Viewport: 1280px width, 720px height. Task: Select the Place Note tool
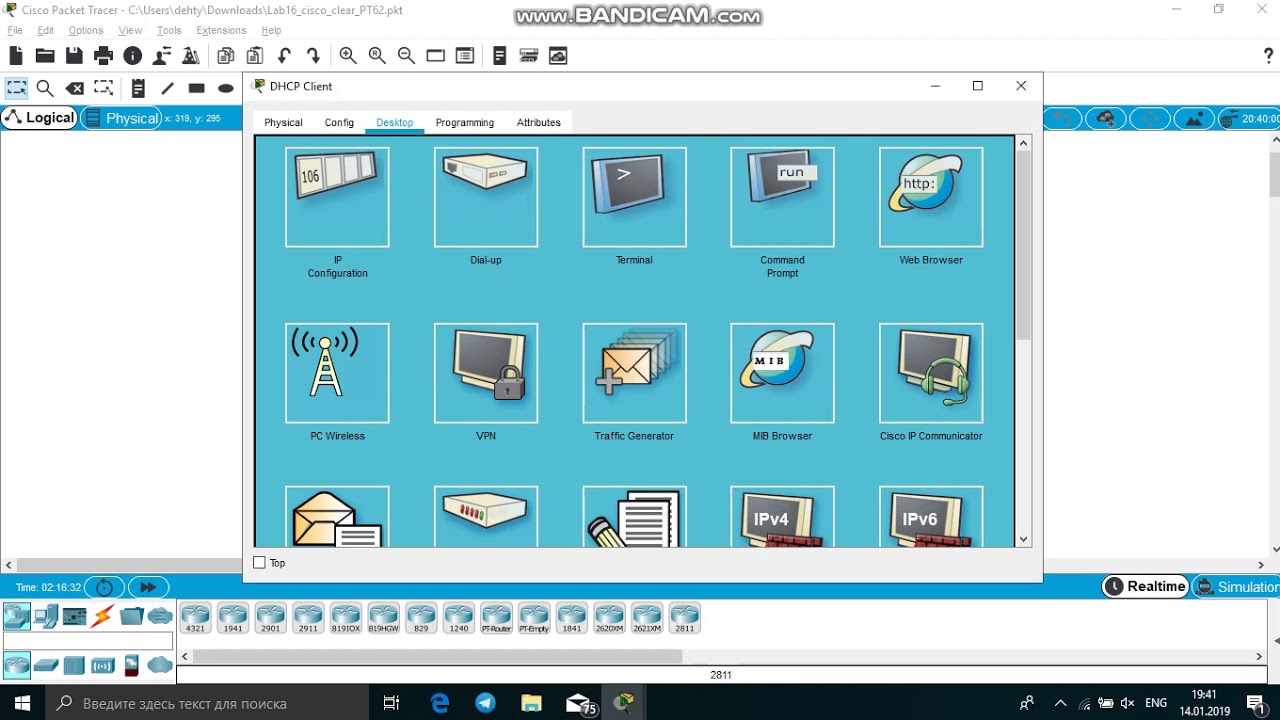coord(138,88)
